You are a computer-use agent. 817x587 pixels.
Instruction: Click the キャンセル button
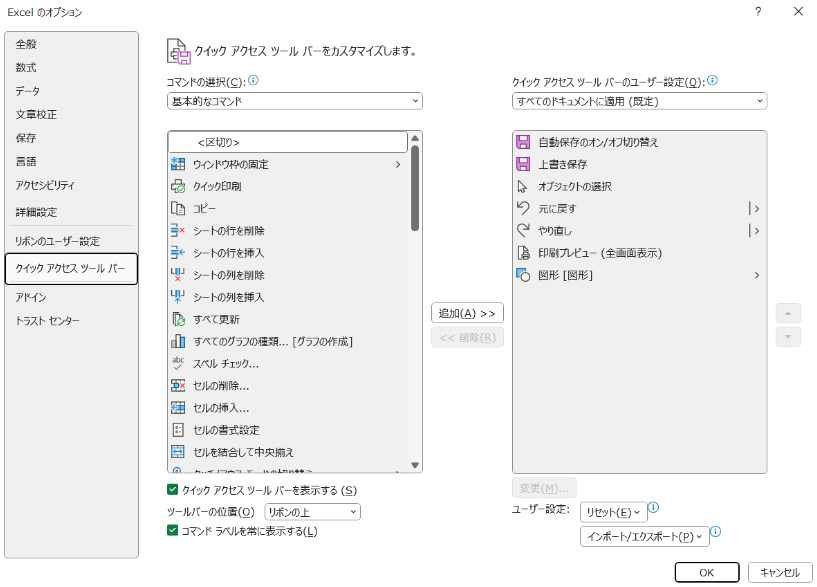point(780,572)
